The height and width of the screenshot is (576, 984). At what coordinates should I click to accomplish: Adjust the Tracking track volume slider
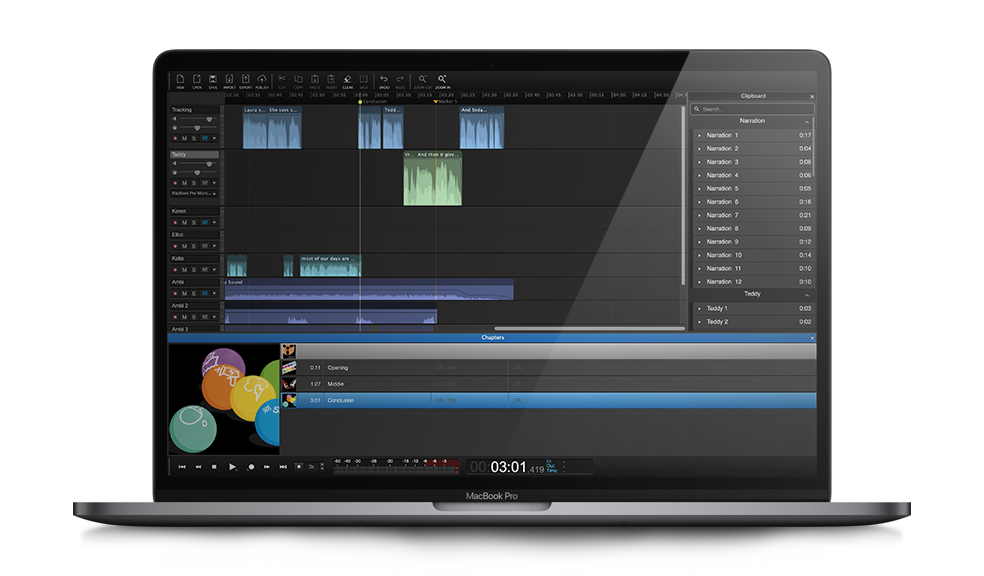pyautogui.click(x=209, y=119)
